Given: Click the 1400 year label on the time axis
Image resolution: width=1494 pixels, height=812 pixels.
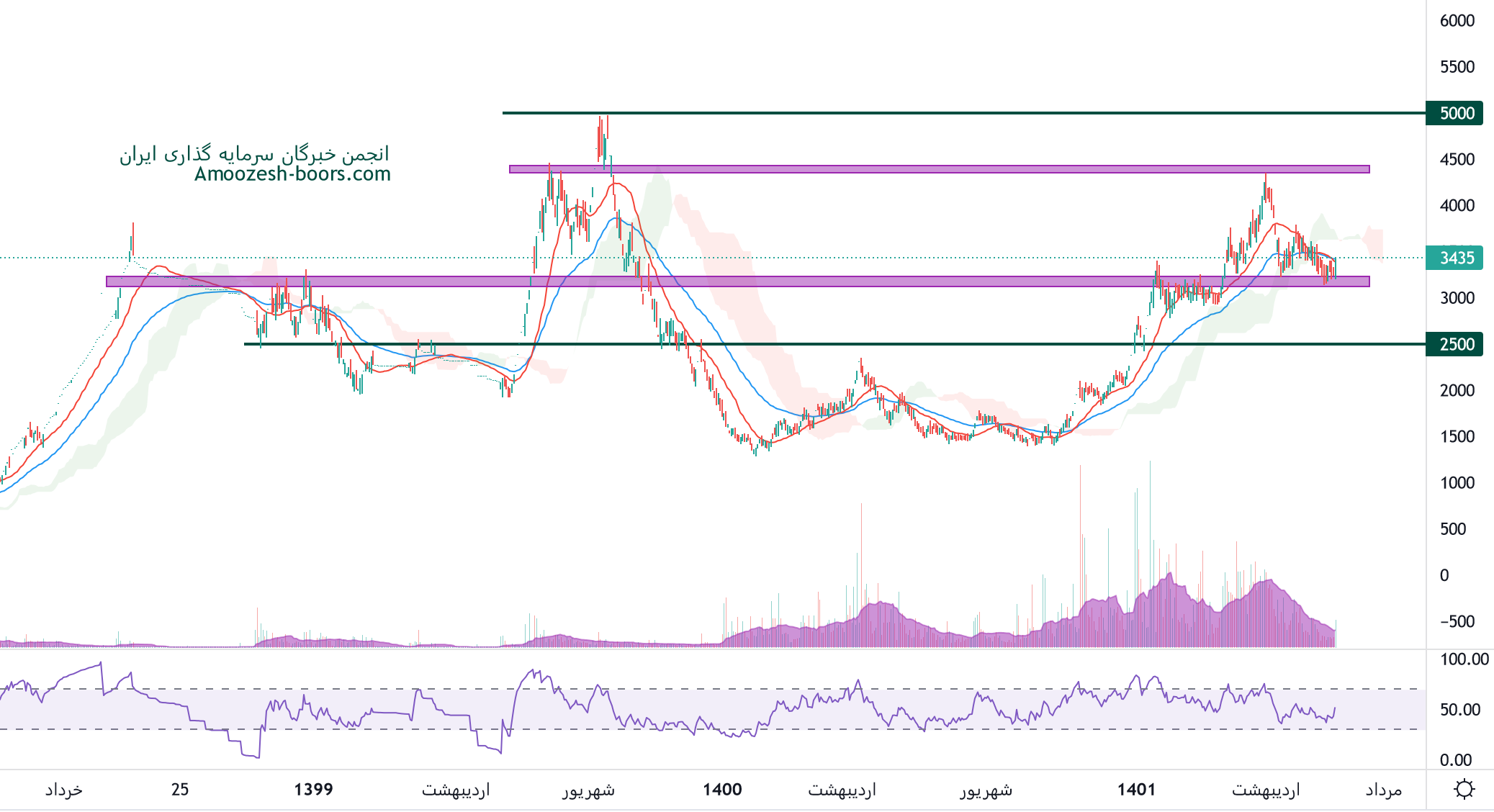Looking at the screenshot, I should [722, 790].
